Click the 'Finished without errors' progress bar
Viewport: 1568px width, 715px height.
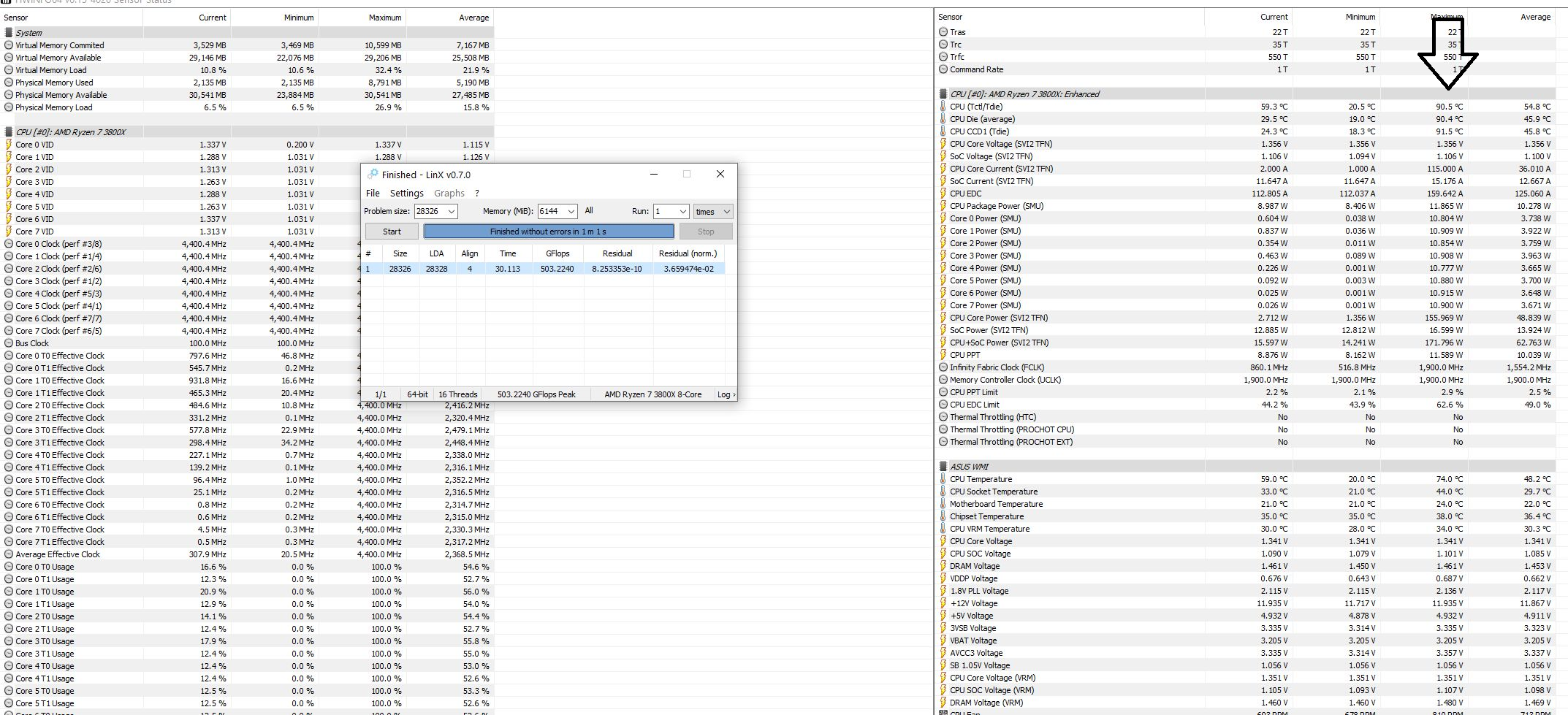tap(549, 232)
